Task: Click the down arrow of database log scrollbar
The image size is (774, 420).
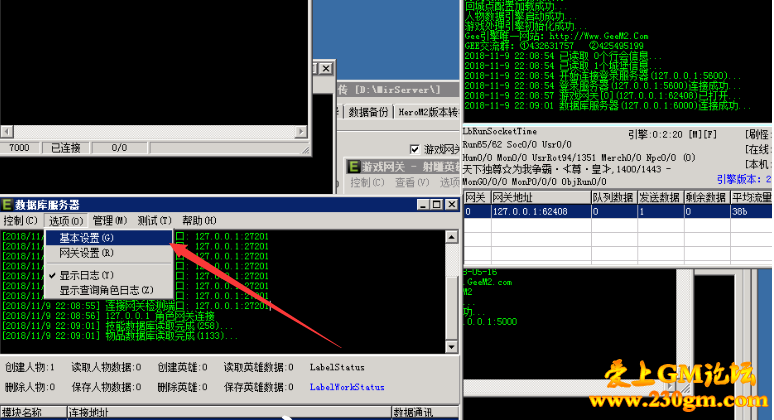Action: (x=451, y=347)
